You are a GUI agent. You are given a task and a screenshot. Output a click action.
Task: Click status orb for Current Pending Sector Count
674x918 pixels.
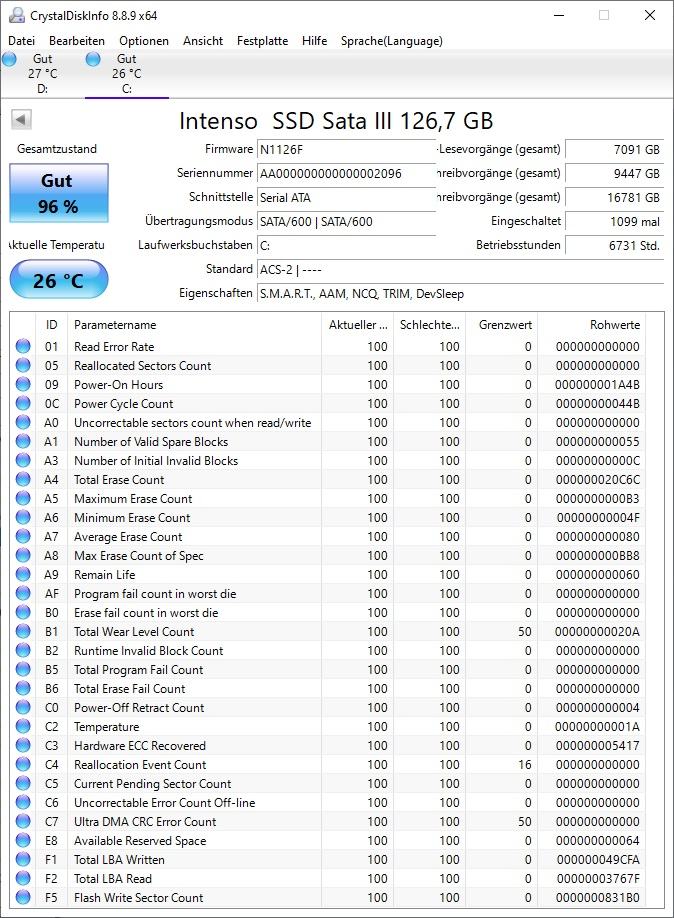(x=23, y=783)
